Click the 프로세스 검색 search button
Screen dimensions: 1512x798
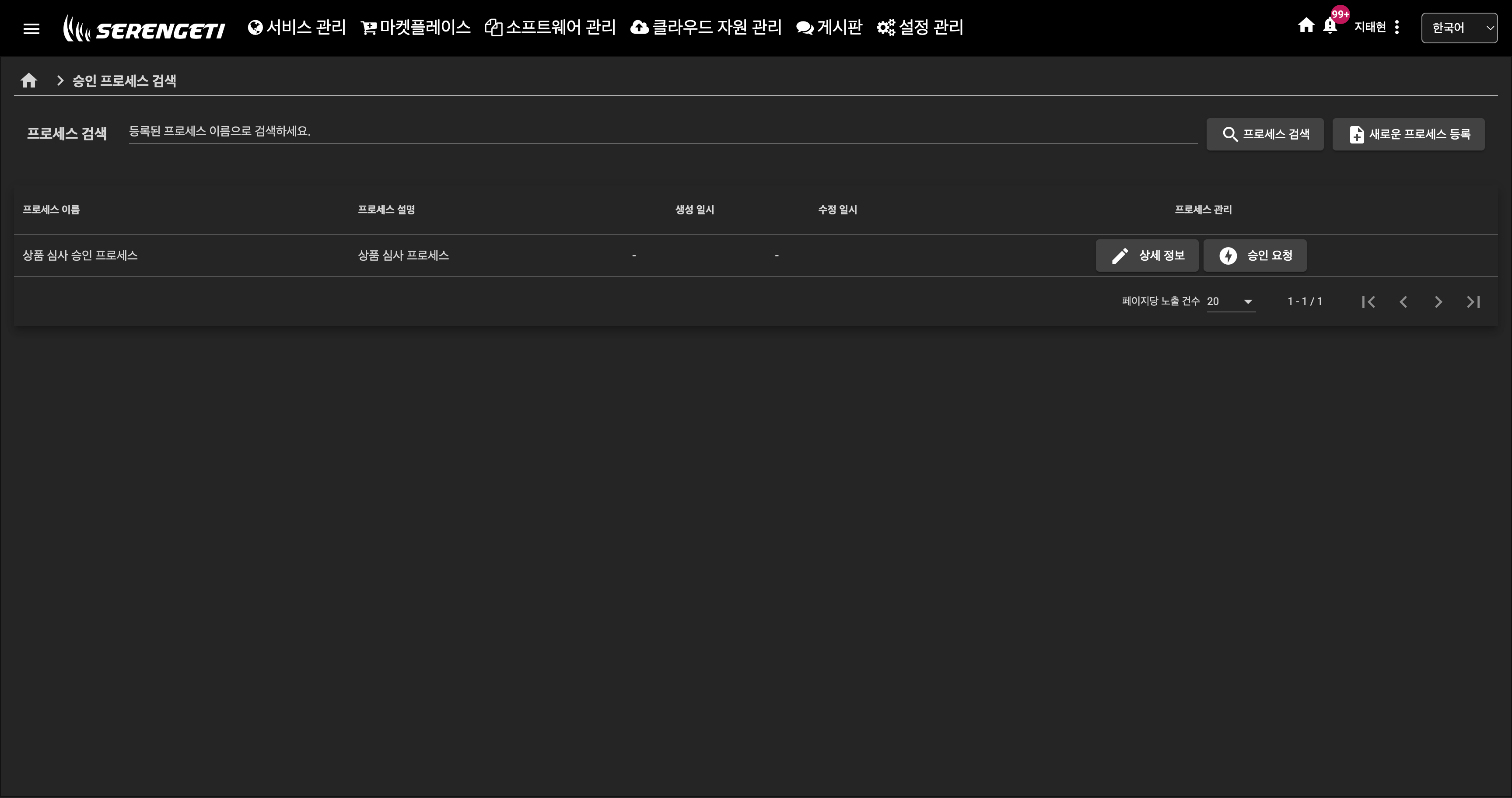coord(1265,134)
